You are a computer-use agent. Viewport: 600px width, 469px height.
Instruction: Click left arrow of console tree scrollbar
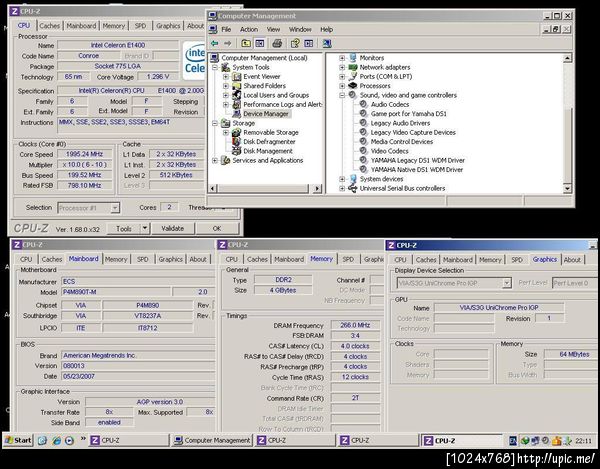pos(213,189)
